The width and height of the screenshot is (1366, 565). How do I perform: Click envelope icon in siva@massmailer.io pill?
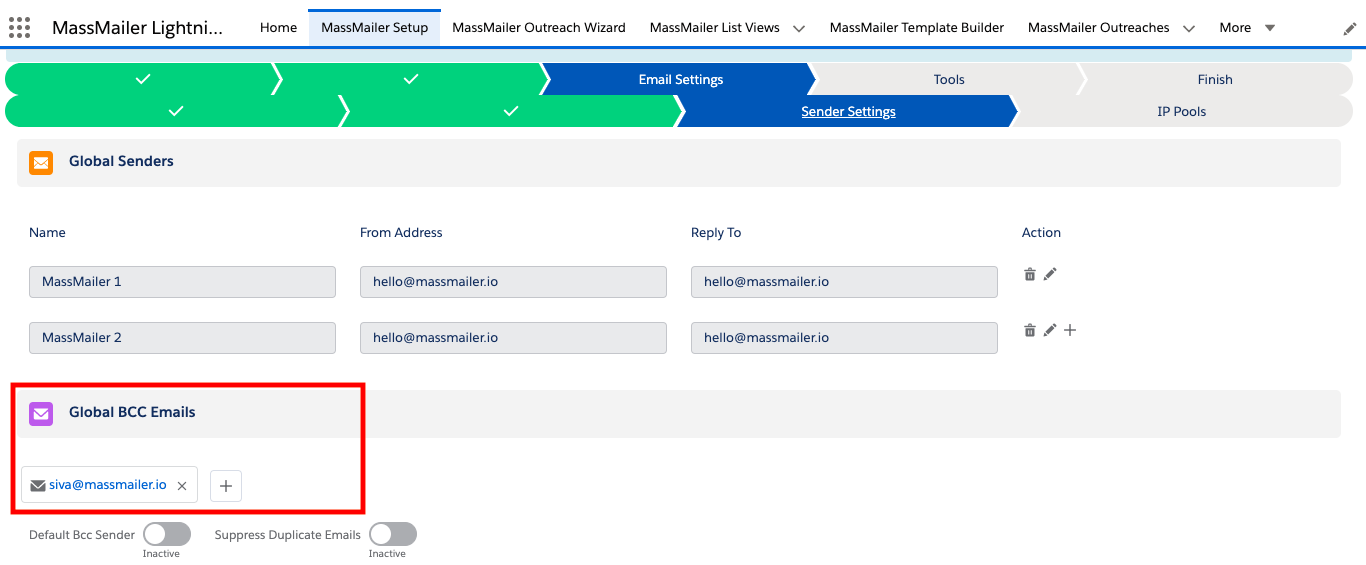(38, 486)
